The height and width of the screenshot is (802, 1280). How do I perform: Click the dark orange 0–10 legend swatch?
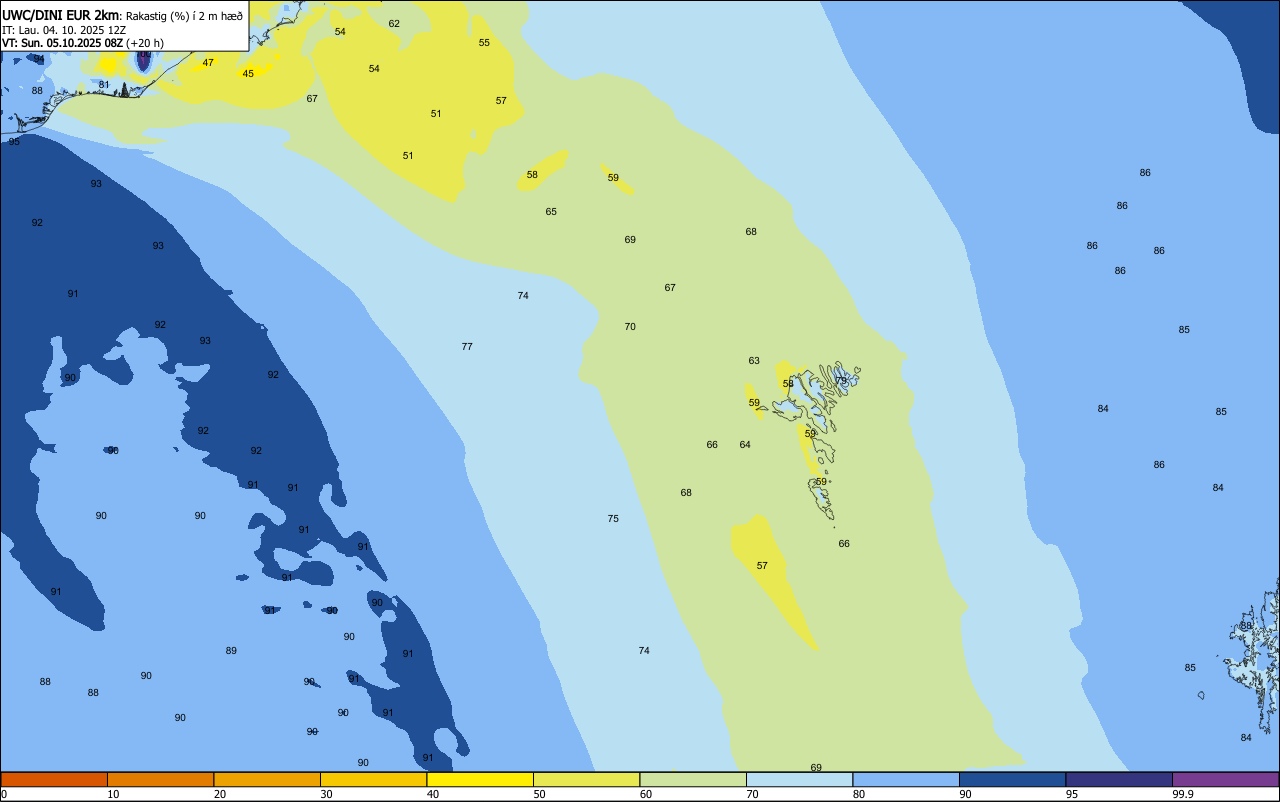(x=54, y=779)
